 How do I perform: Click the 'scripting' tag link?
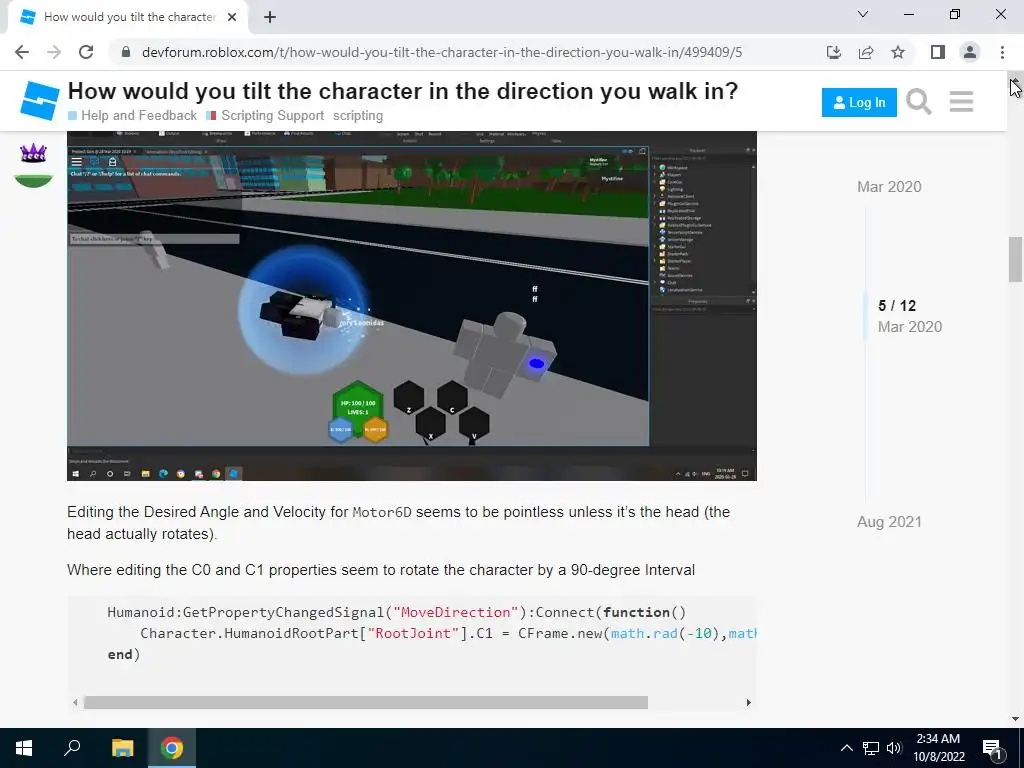pos(358,116)
